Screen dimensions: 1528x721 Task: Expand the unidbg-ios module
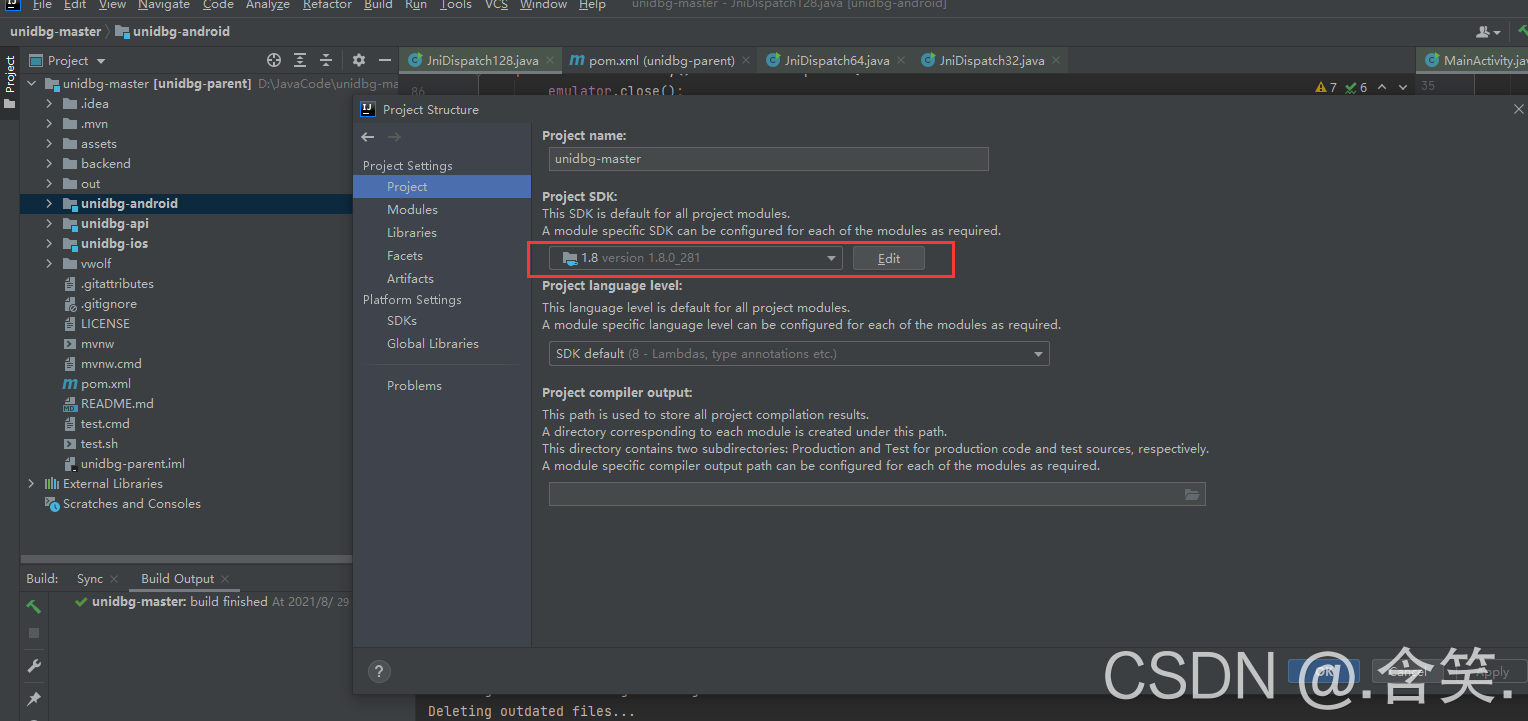49,244
